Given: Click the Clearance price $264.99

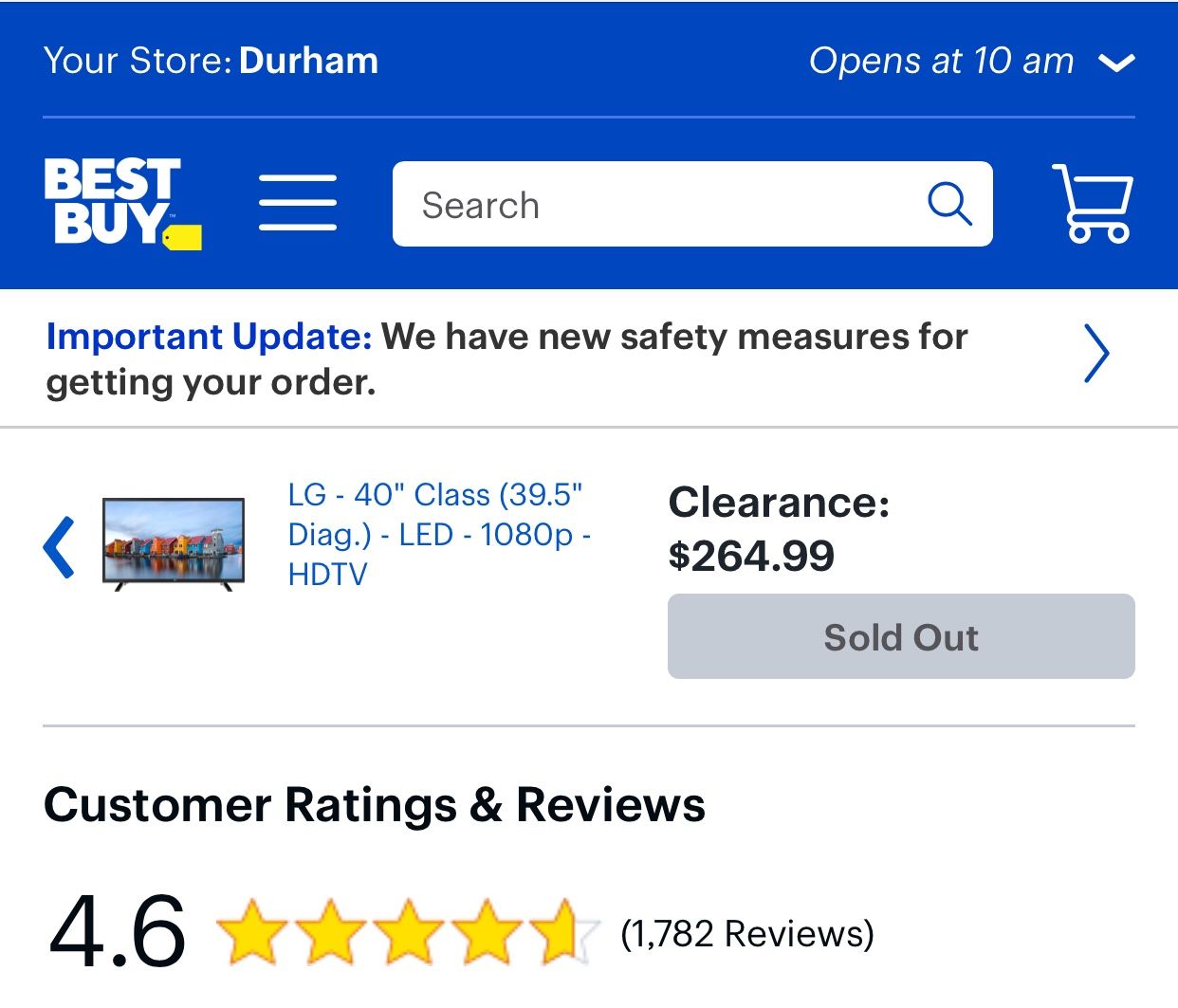Looking at the screenshot, I should 751,556.
